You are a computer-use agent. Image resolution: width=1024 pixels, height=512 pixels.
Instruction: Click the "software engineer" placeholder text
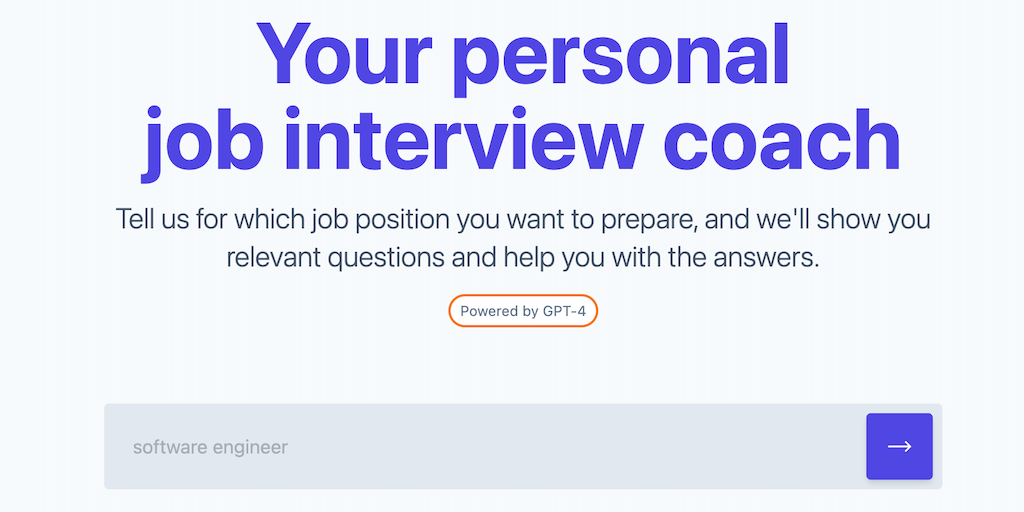pyautogui.click(x=210, y=447)
